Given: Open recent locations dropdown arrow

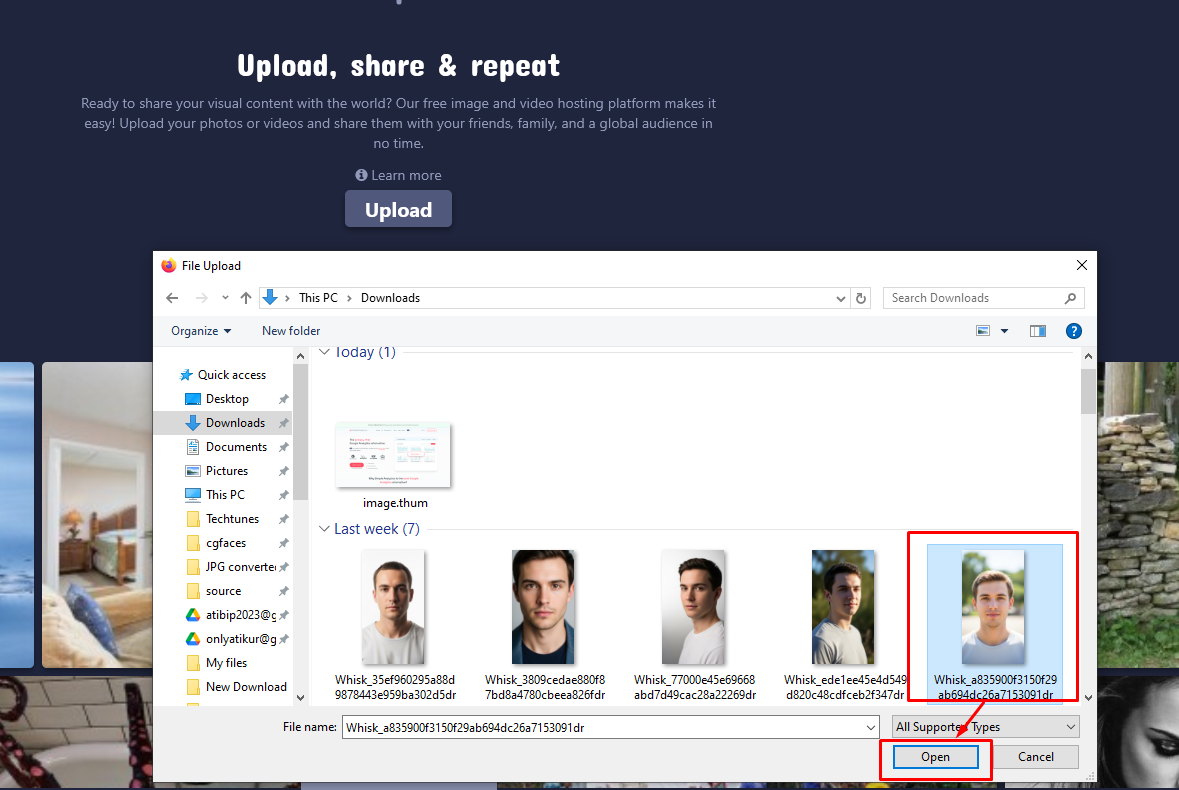Looking at the screenshot, I should [225, 298].
